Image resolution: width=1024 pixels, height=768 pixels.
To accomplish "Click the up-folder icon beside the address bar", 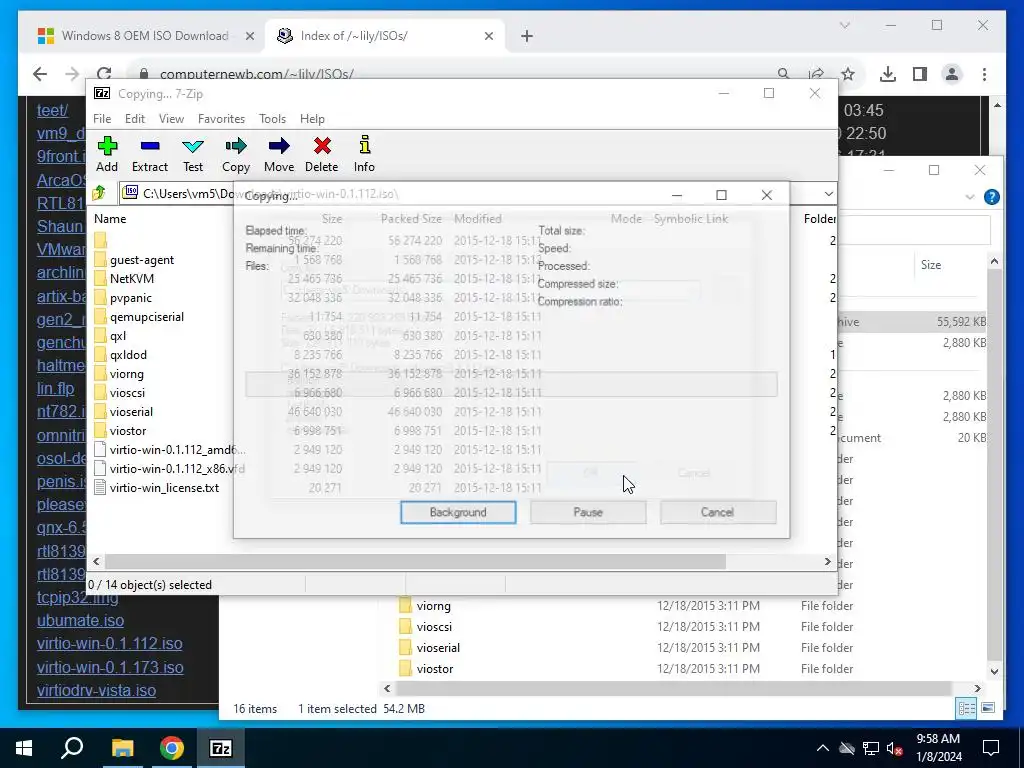I will tap(100, 193).
